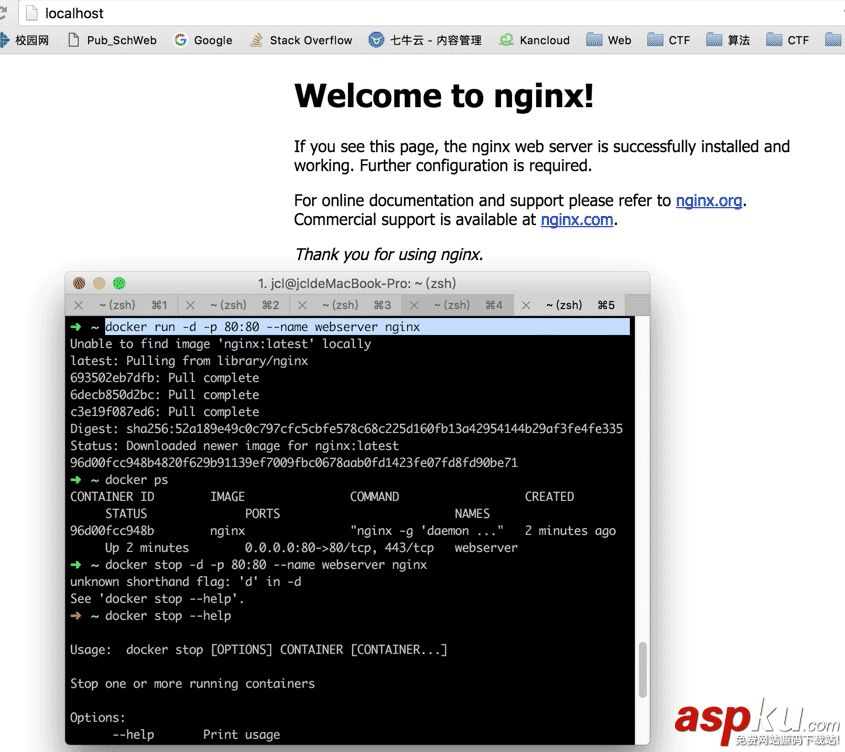This screenshot has width=845, height=752.
Task: Click the terminal window scrollbar thumb
Action: pos(642,670)
